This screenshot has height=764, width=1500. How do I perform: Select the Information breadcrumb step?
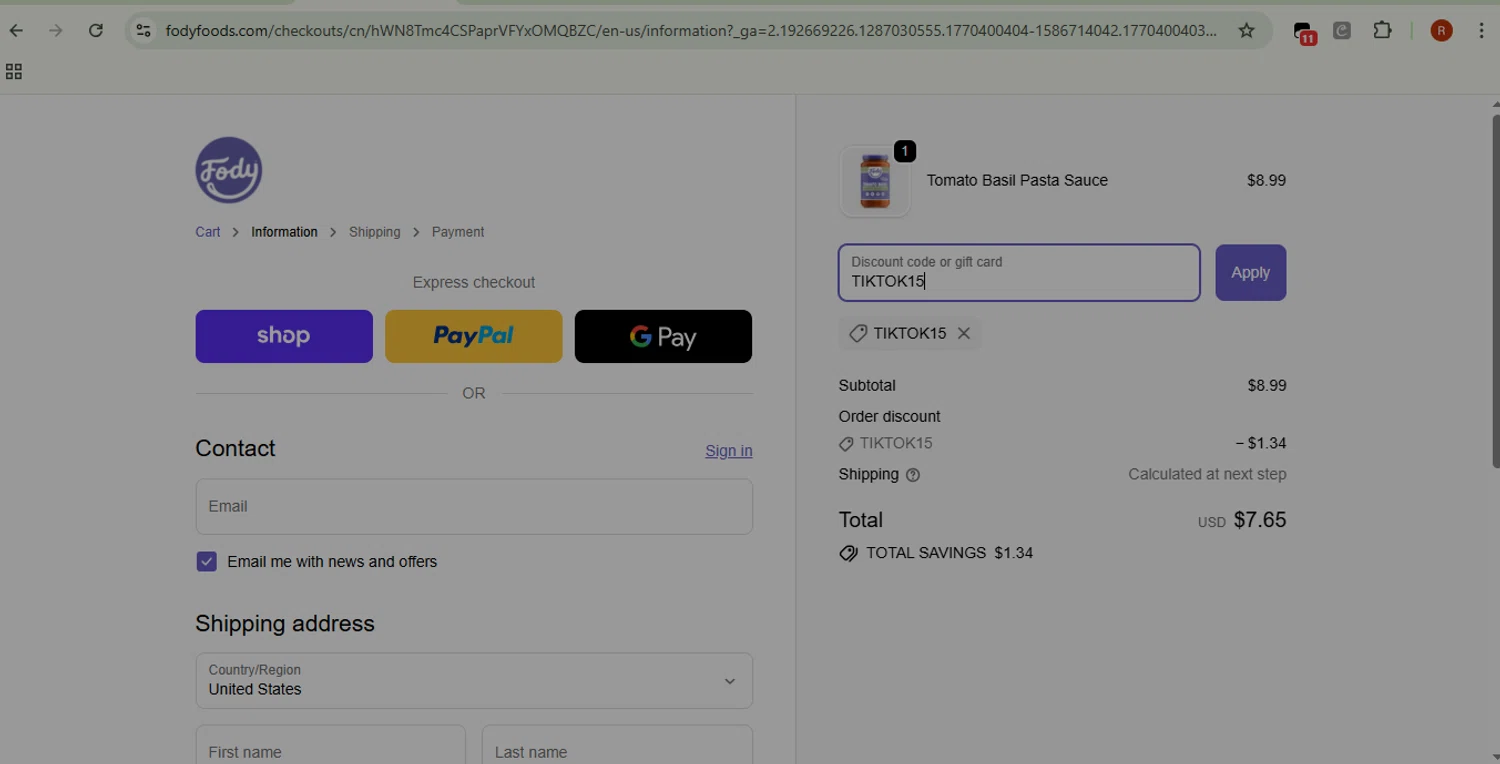pos(284,232)
